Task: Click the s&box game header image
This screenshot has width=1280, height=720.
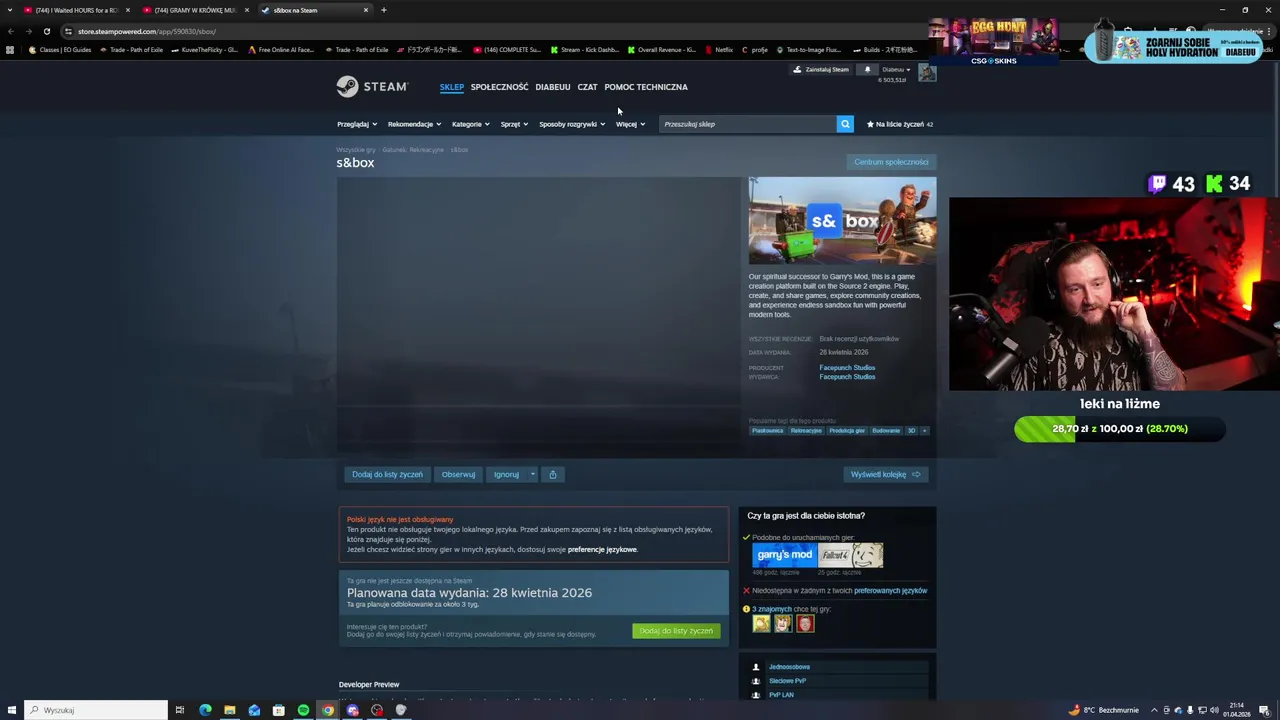Action: [843, 221]
